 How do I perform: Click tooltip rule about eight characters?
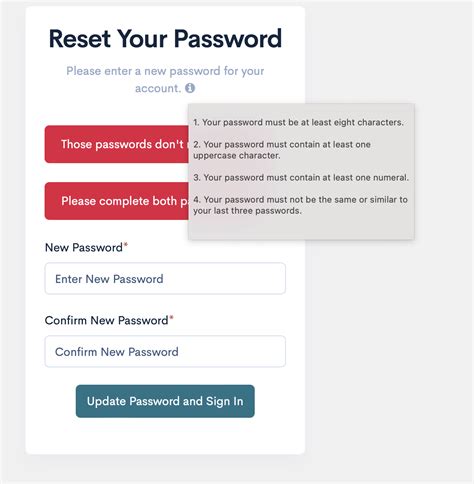298,122
